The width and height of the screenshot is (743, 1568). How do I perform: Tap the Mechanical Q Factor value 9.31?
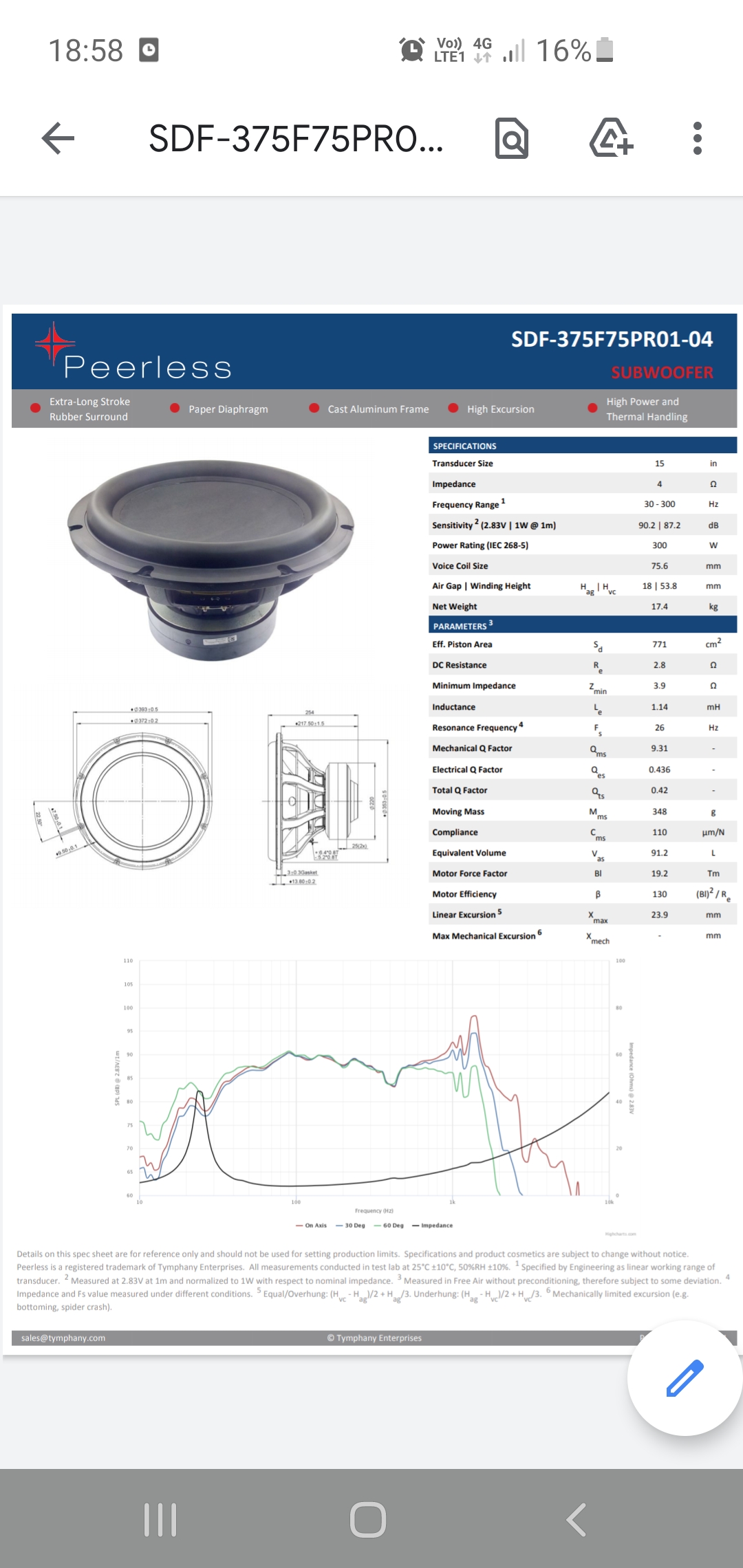pyautogui.click(x=659, y=748)
